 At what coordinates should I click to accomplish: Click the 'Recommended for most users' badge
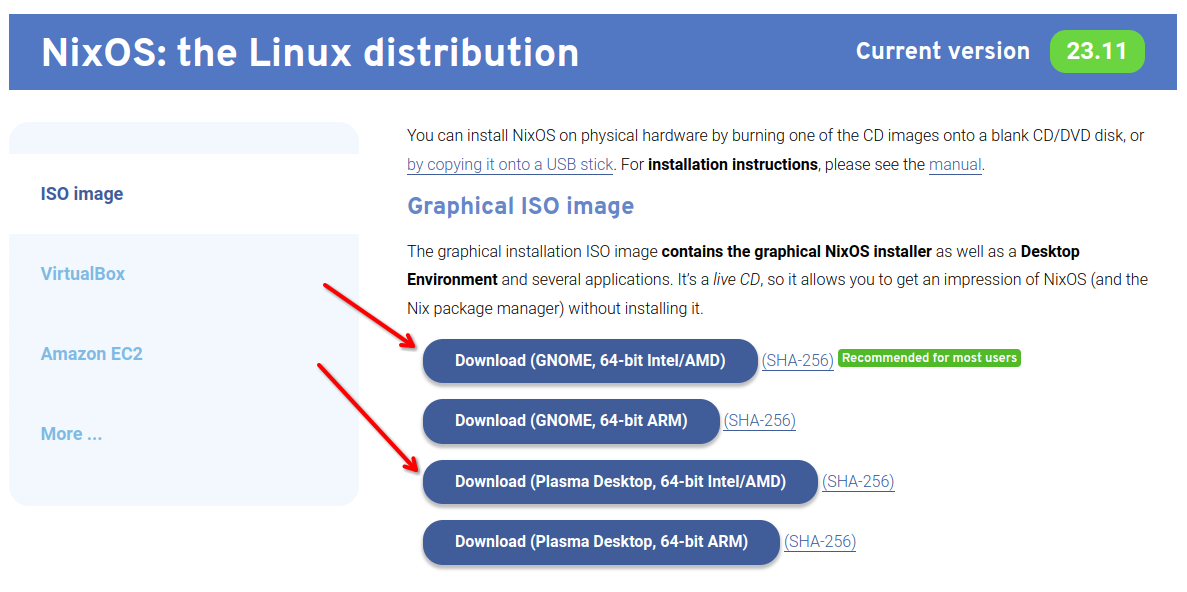coord(929,358)
